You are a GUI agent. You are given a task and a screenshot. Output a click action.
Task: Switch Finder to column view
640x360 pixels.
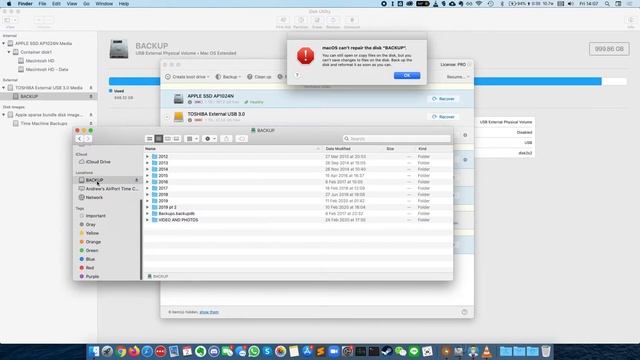pyautogui.click(x=167, y=139)
